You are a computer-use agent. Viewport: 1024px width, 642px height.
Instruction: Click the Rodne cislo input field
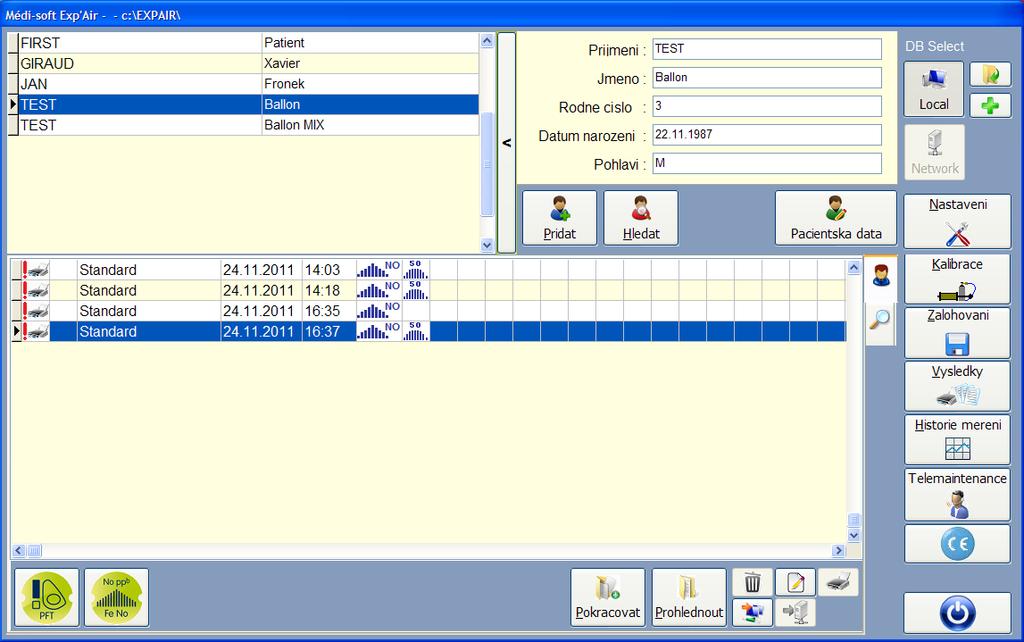pos(767,106)
